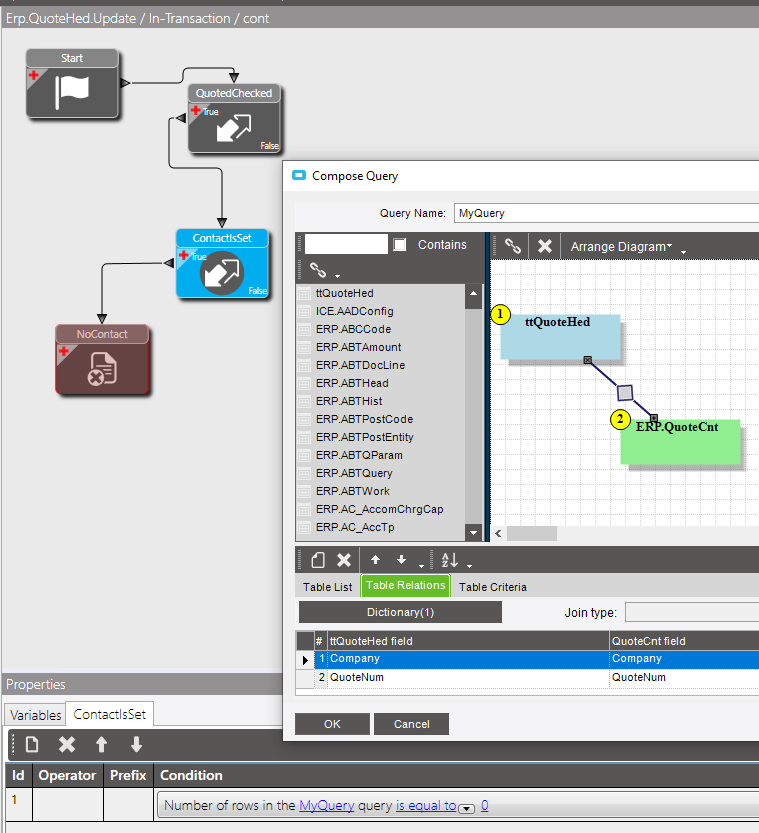
Task: Click the 0 value link in condition
Action: (x=484, y=805)
